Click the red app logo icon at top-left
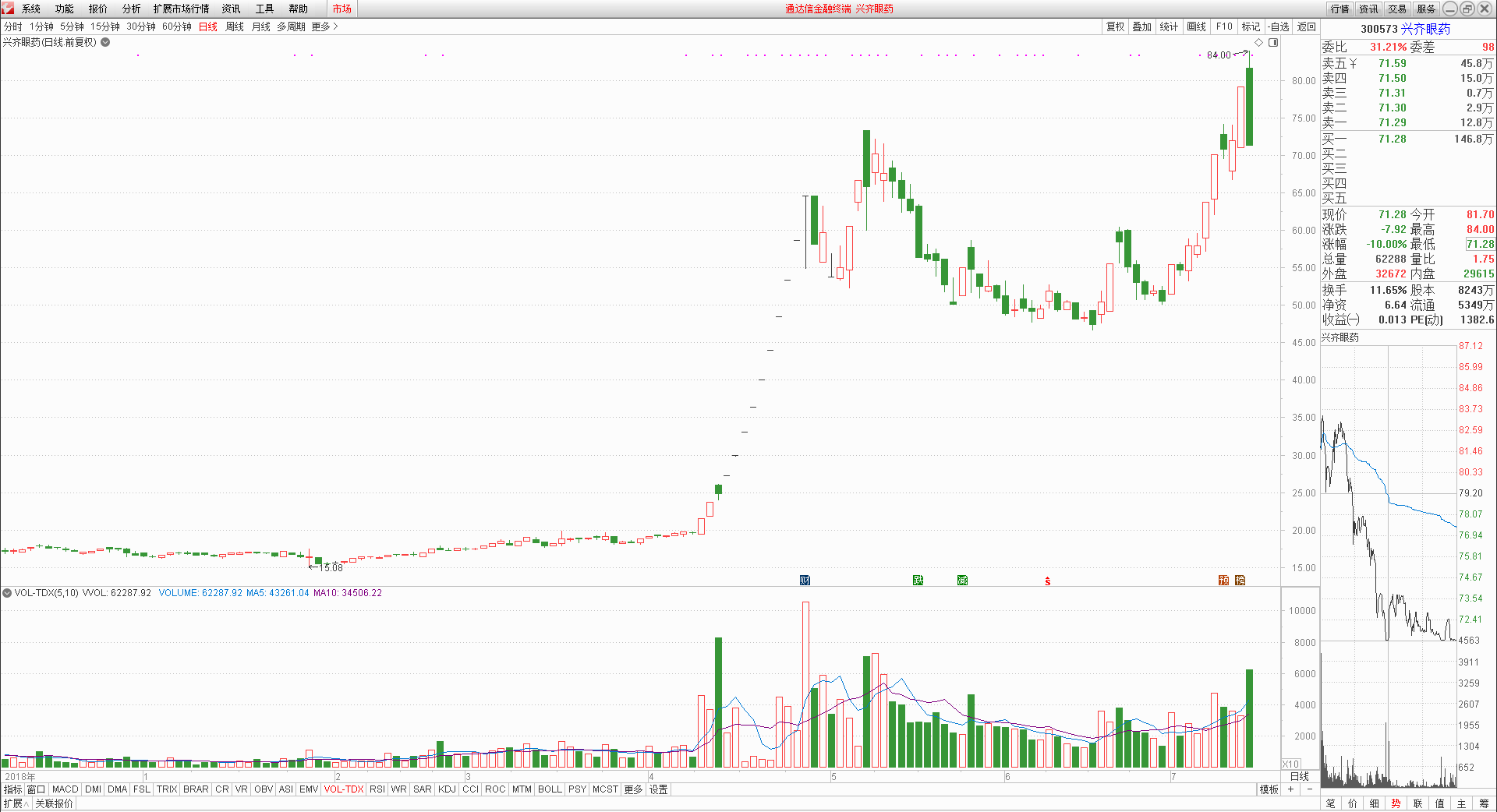The height and width of the screenshot is (812, 1497). pos(8,9)
